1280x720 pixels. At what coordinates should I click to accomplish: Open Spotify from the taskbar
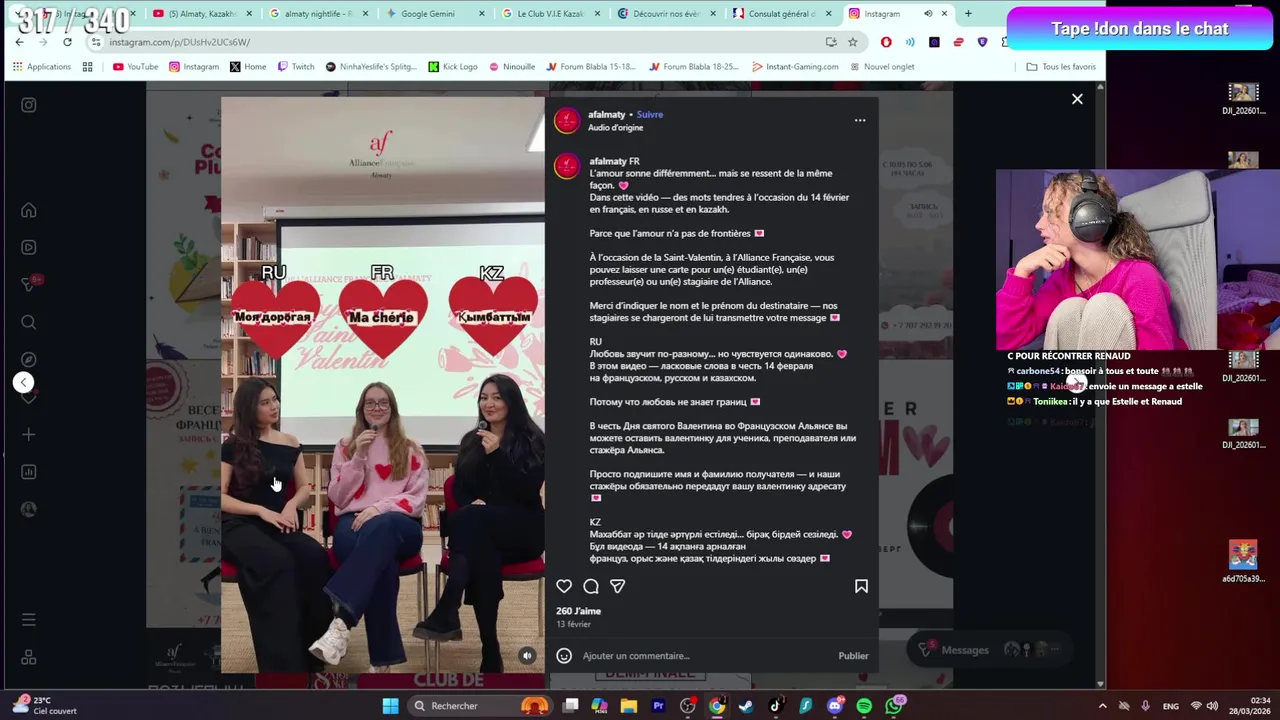(x=864, y=706)
